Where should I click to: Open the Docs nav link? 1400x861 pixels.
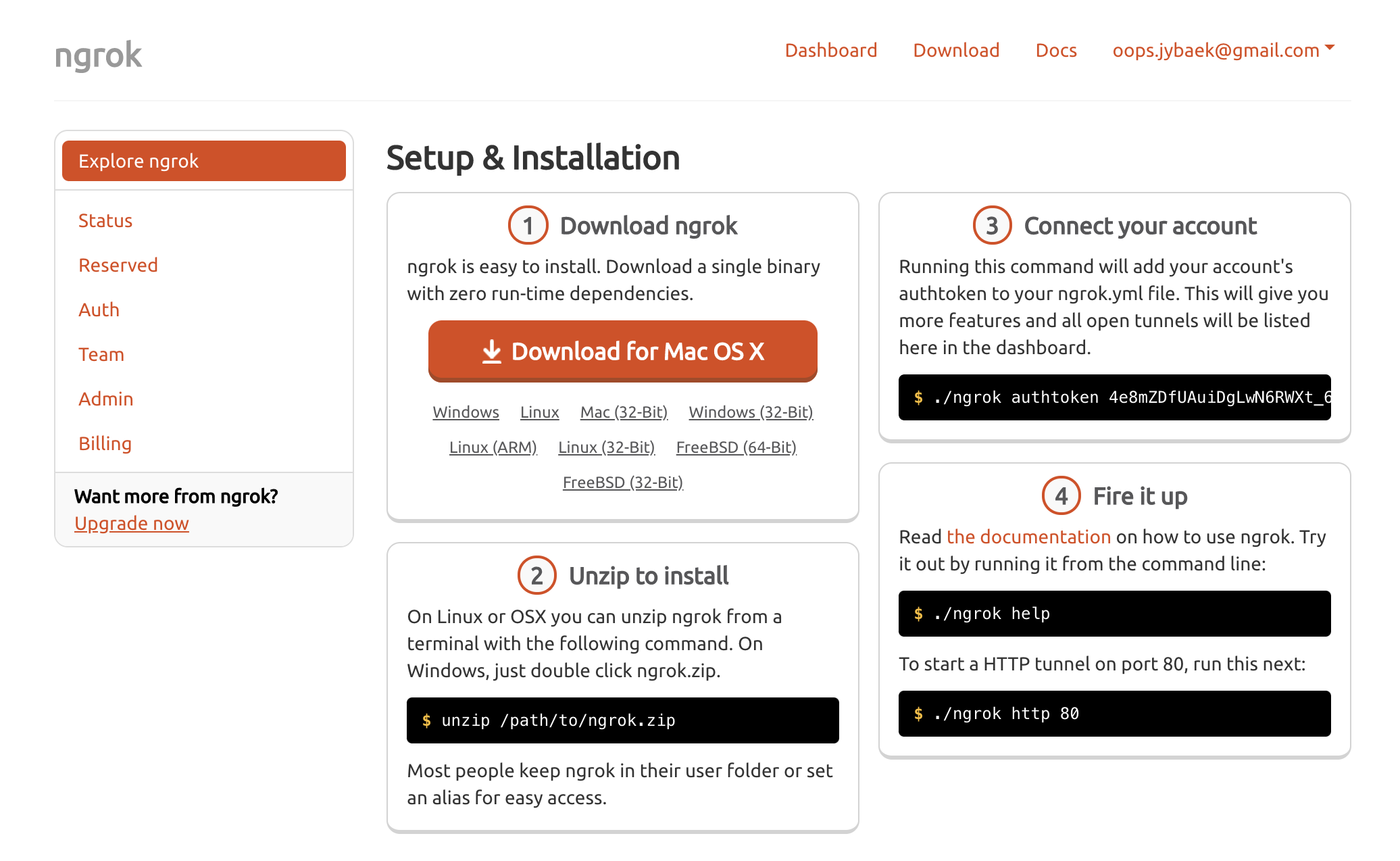(1056, 50)
